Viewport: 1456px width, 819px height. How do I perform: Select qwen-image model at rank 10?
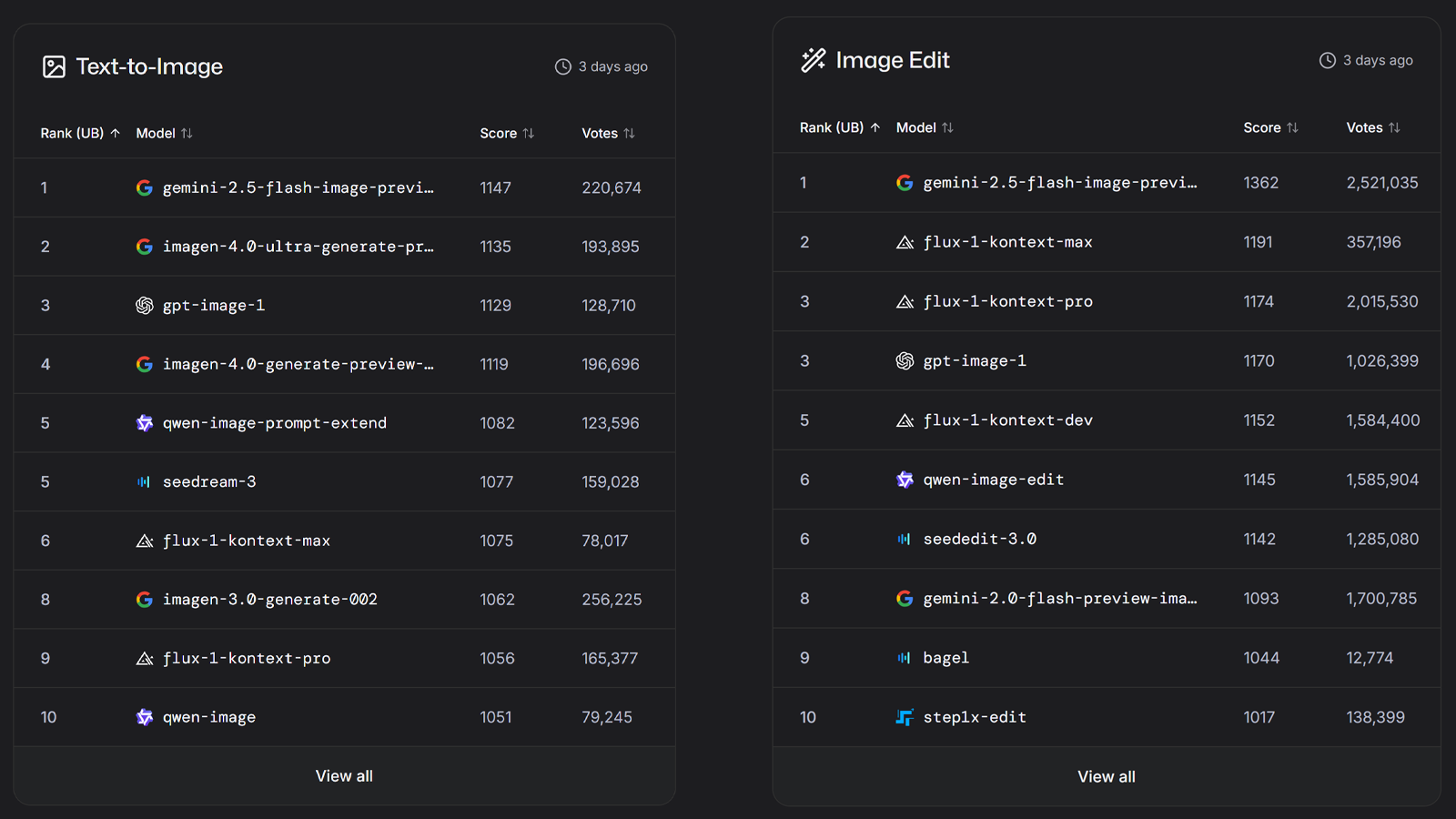click(x=209, y=717)
